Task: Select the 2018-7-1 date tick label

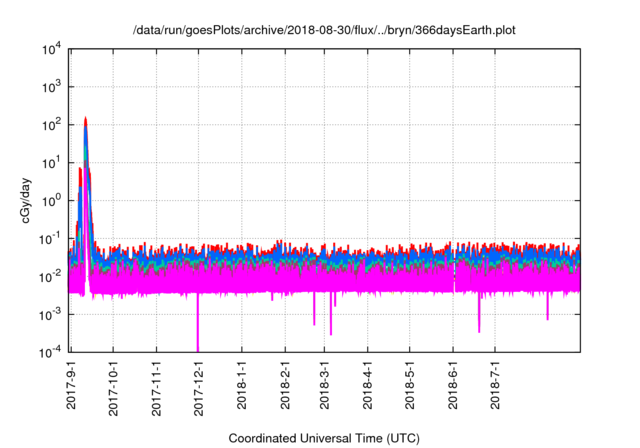Action: click(x=494, y=387)
